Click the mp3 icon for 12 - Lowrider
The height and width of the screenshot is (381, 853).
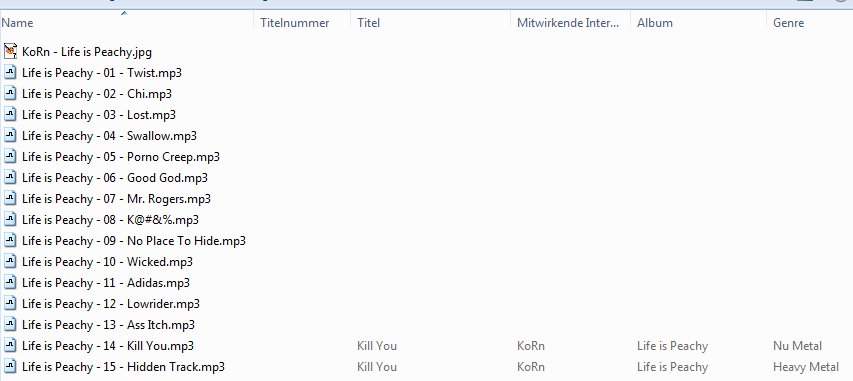[10, 303]
